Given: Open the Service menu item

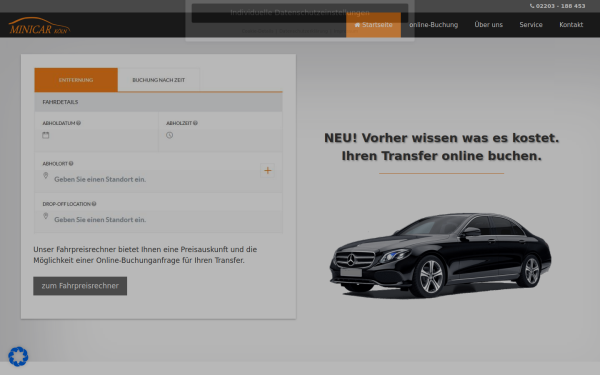Looking at the screenshot, I should point(531,25).
